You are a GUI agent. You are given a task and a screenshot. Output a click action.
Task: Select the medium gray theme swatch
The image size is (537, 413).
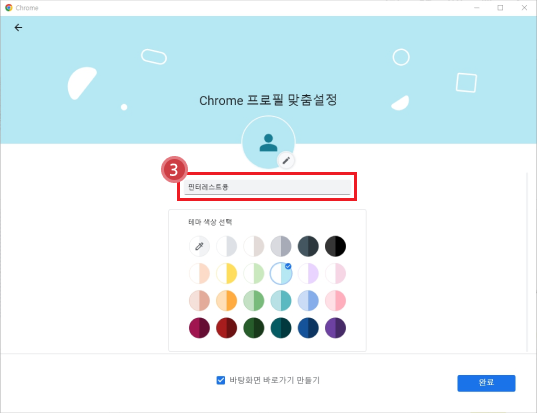(281, 246)
